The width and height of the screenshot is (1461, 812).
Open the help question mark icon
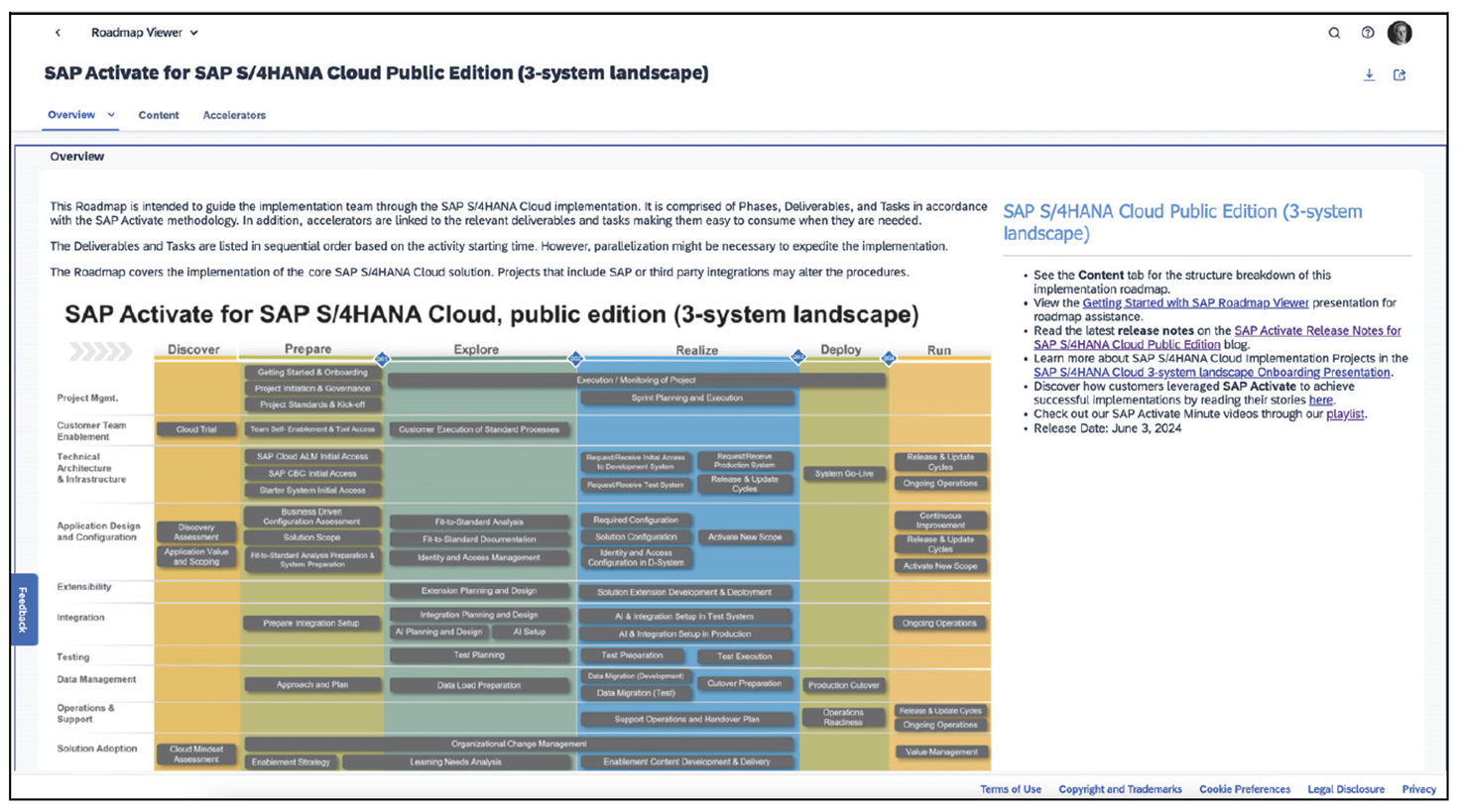(1368, 33)
